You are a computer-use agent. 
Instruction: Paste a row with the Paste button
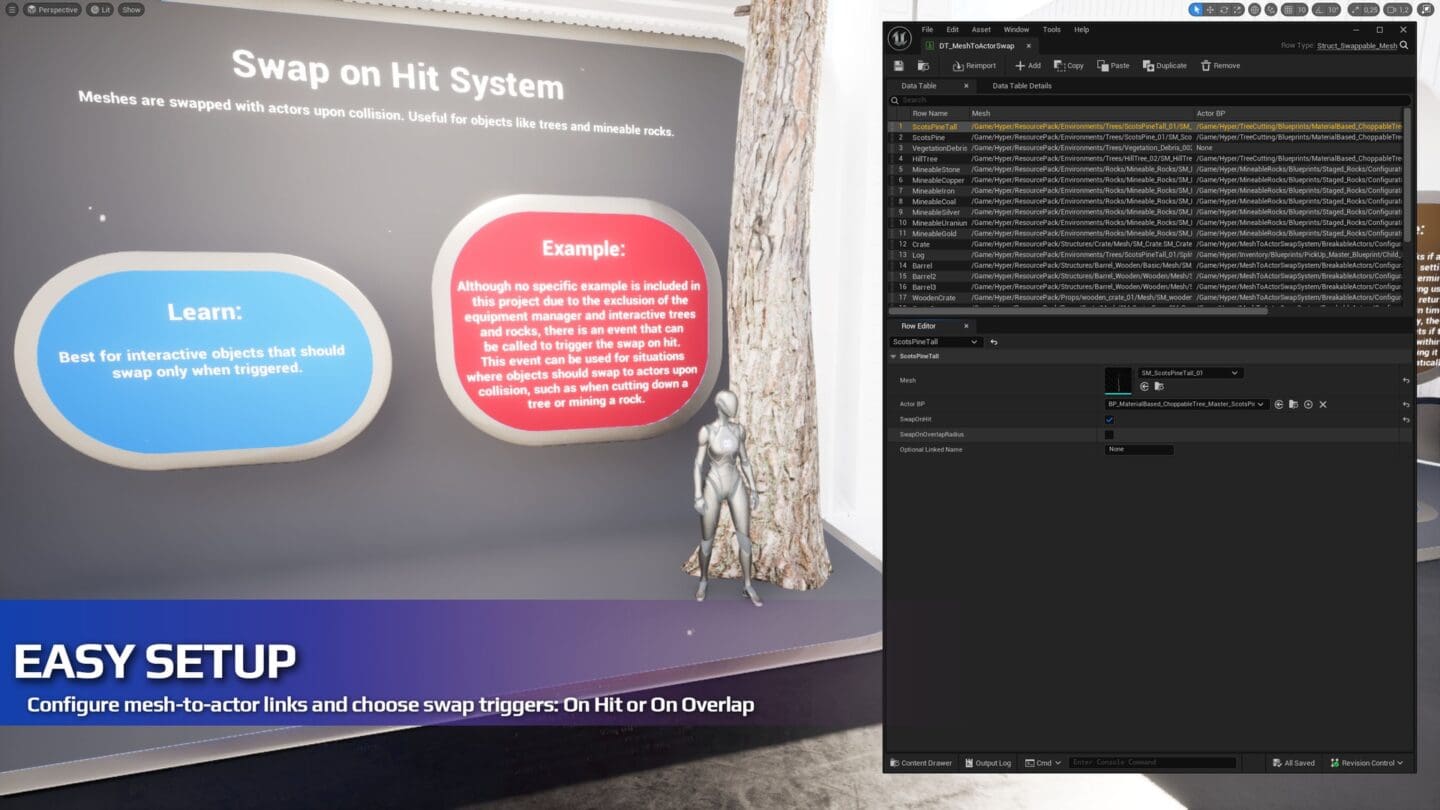point(1113,66)
